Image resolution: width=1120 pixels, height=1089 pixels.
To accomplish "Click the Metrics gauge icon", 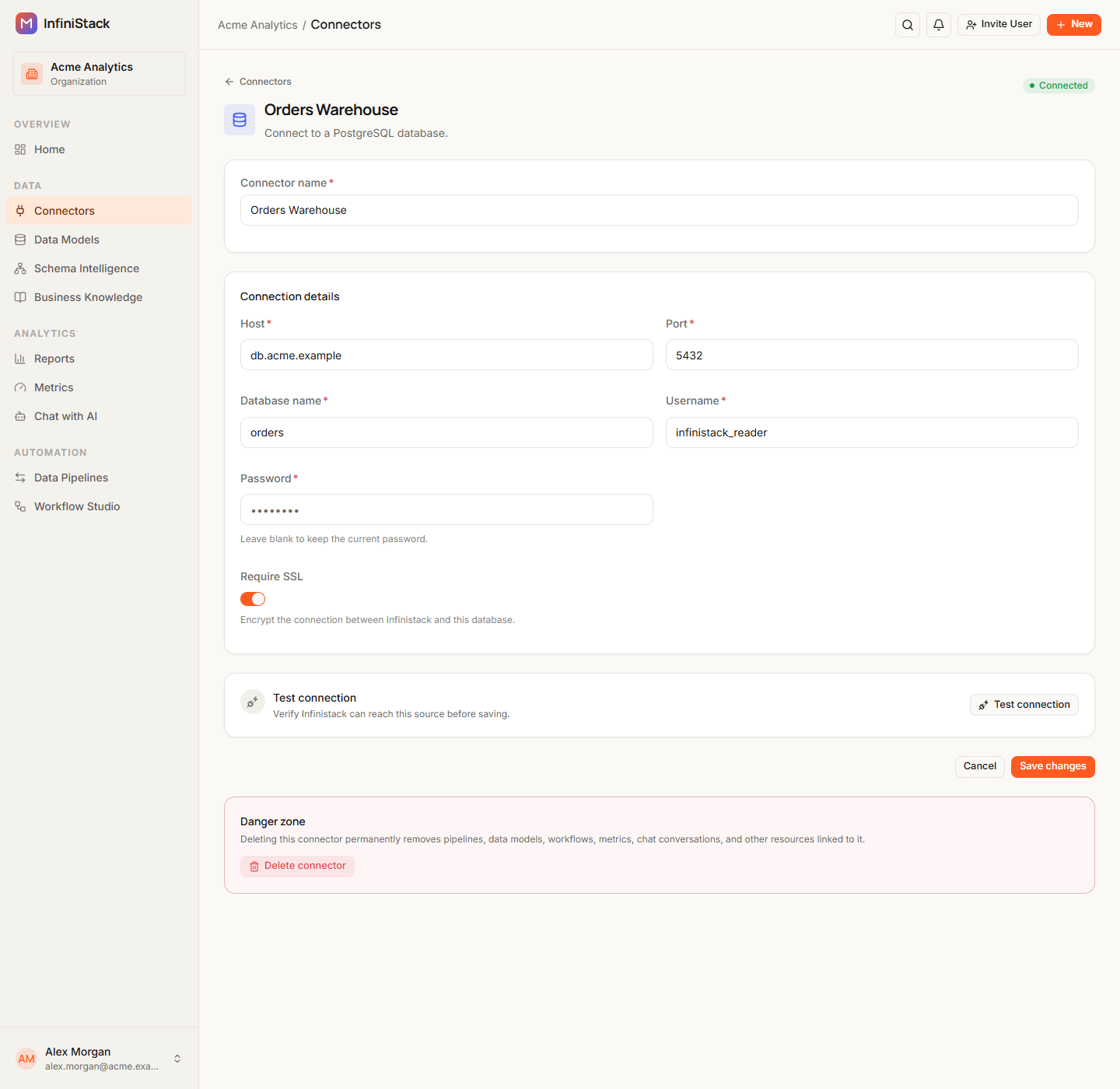I will point(20,387).
